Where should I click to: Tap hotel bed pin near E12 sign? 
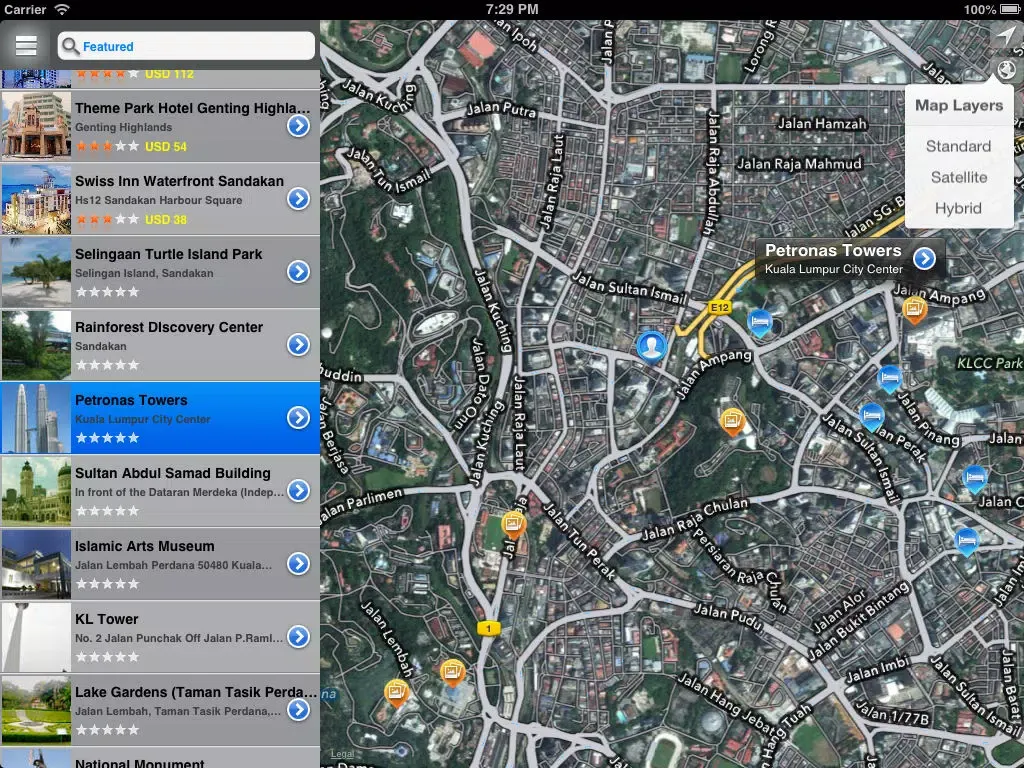coord(760,323)
